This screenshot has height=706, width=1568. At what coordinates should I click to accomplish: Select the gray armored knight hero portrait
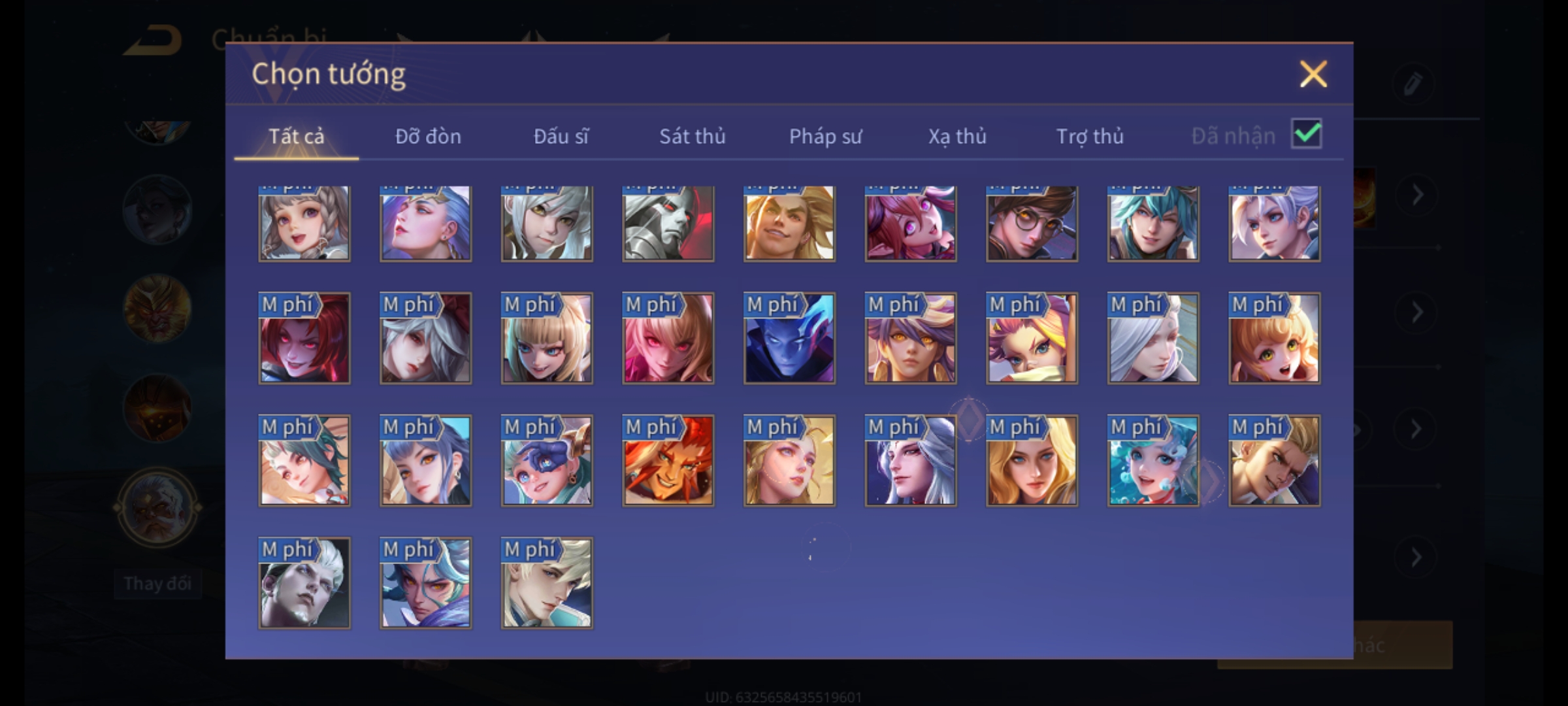tap(668, 224)
